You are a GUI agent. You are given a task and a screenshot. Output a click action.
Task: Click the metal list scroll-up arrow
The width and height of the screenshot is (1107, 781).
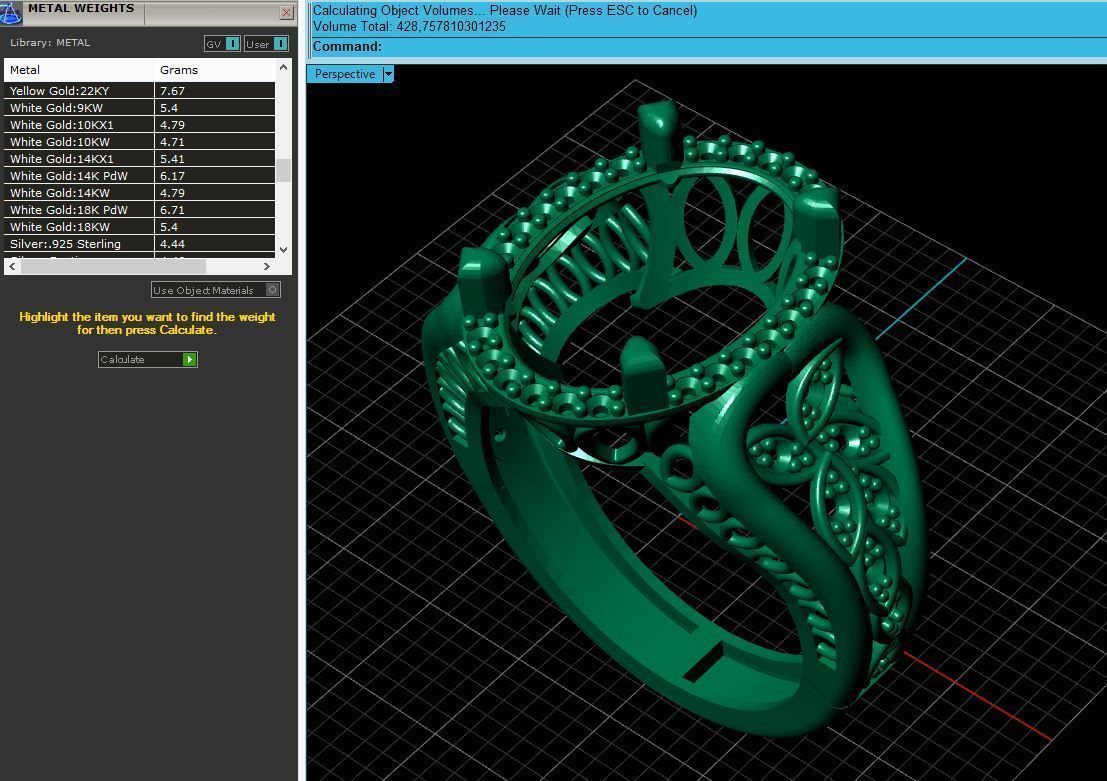coord(283,68)
